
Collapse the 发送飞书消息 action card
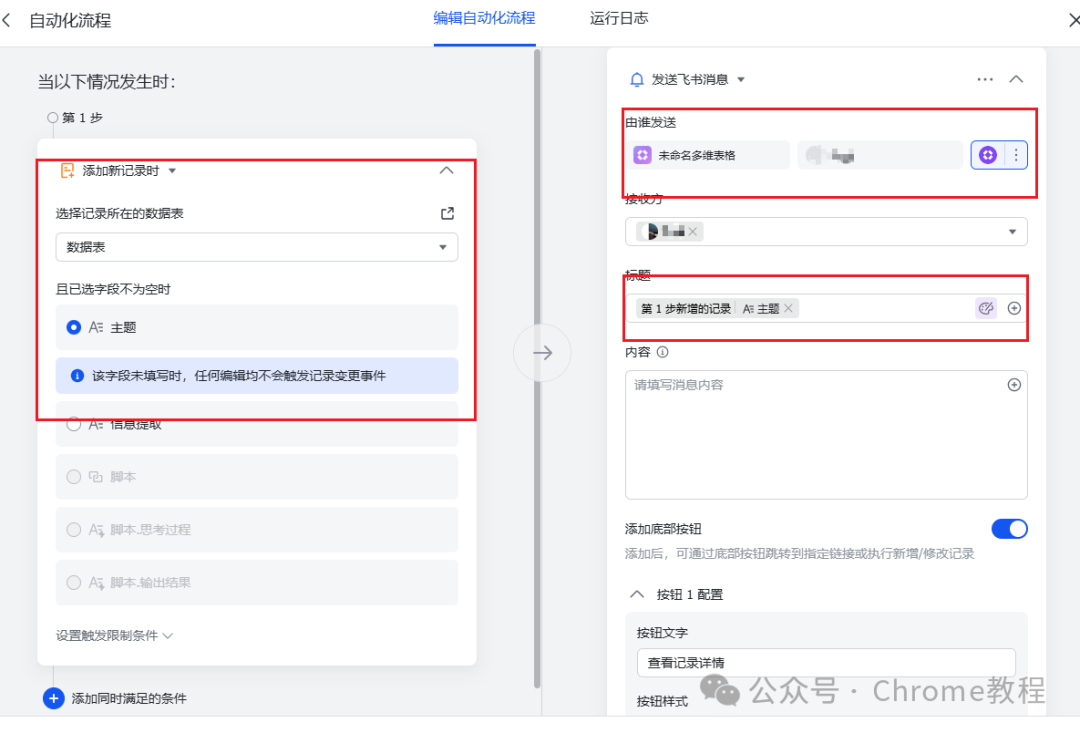(1016, 79)
